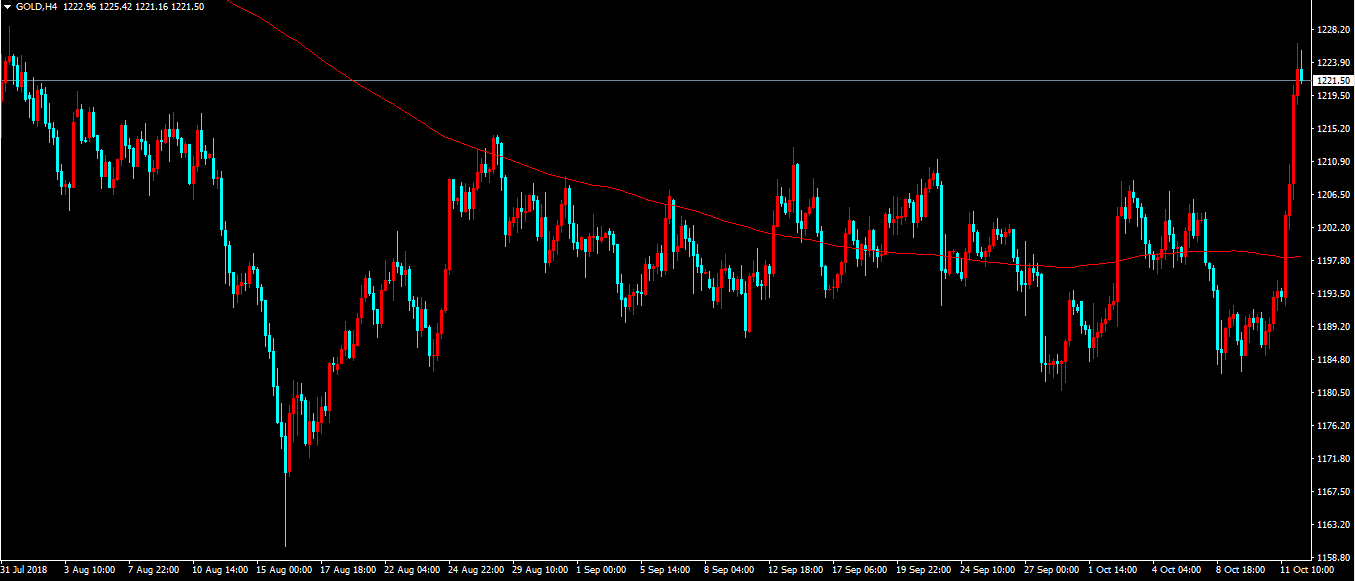Click the 17 Sep 06:00 time label
Screen dimensions: 1355x581
pos(861,570)
